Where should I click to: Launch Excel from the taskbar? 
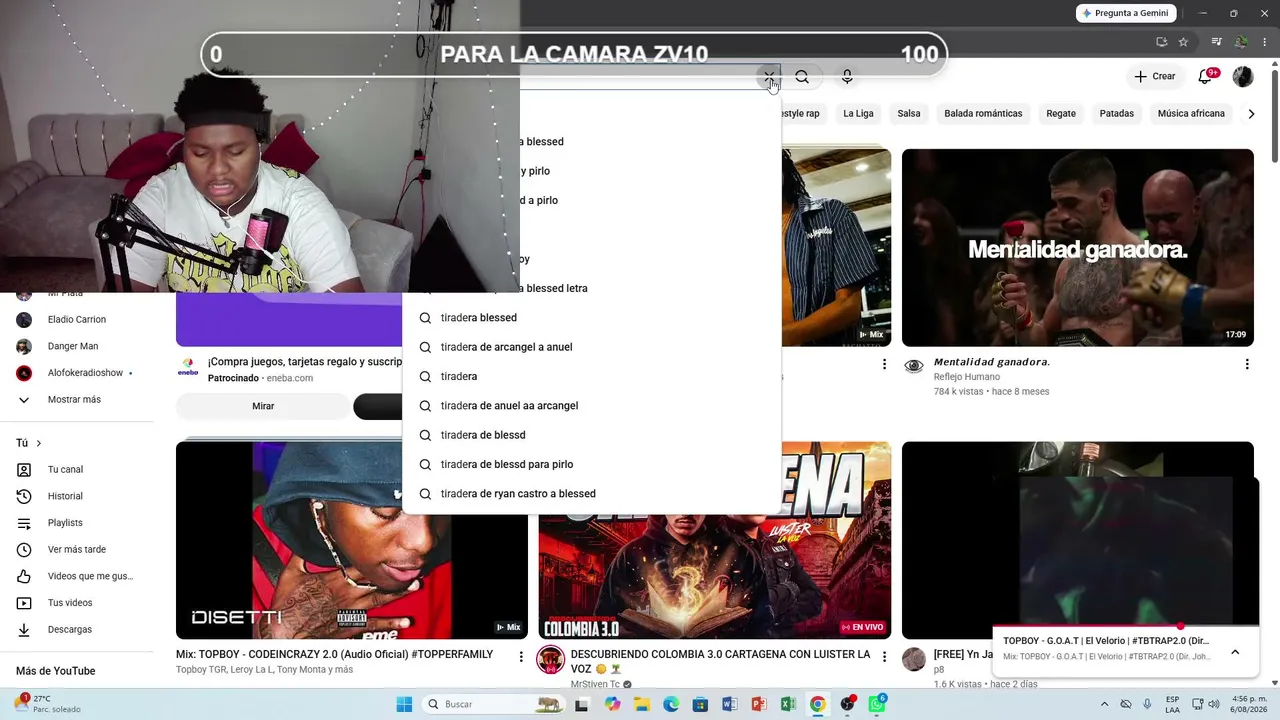pos(788,704)
